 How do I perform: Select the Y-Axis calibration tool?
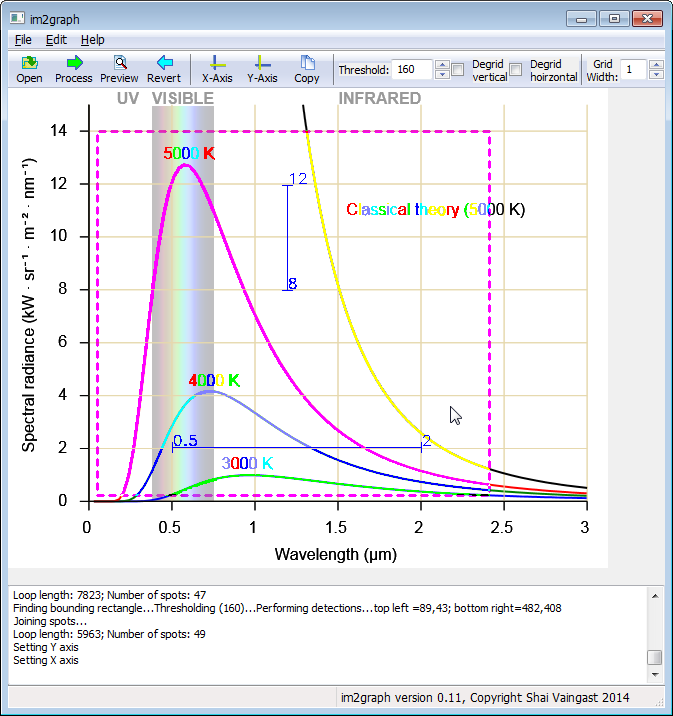(x=262, y=63)
